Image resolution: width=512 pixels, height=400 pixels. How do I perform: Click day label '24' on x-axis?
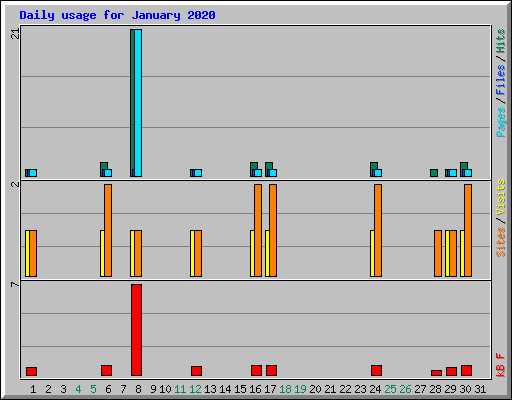(375, 389)
